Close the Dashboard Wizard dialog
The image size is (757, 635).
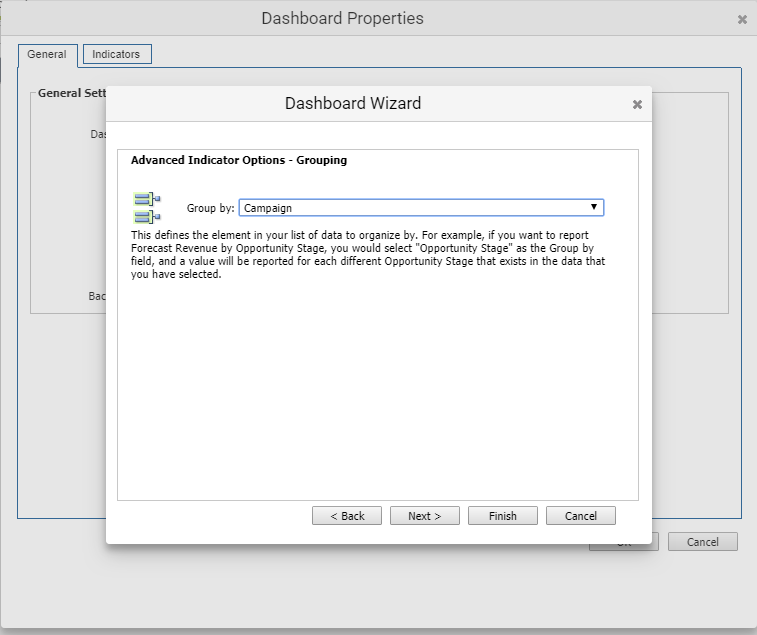pyautogui.click(x=637, y=104)
